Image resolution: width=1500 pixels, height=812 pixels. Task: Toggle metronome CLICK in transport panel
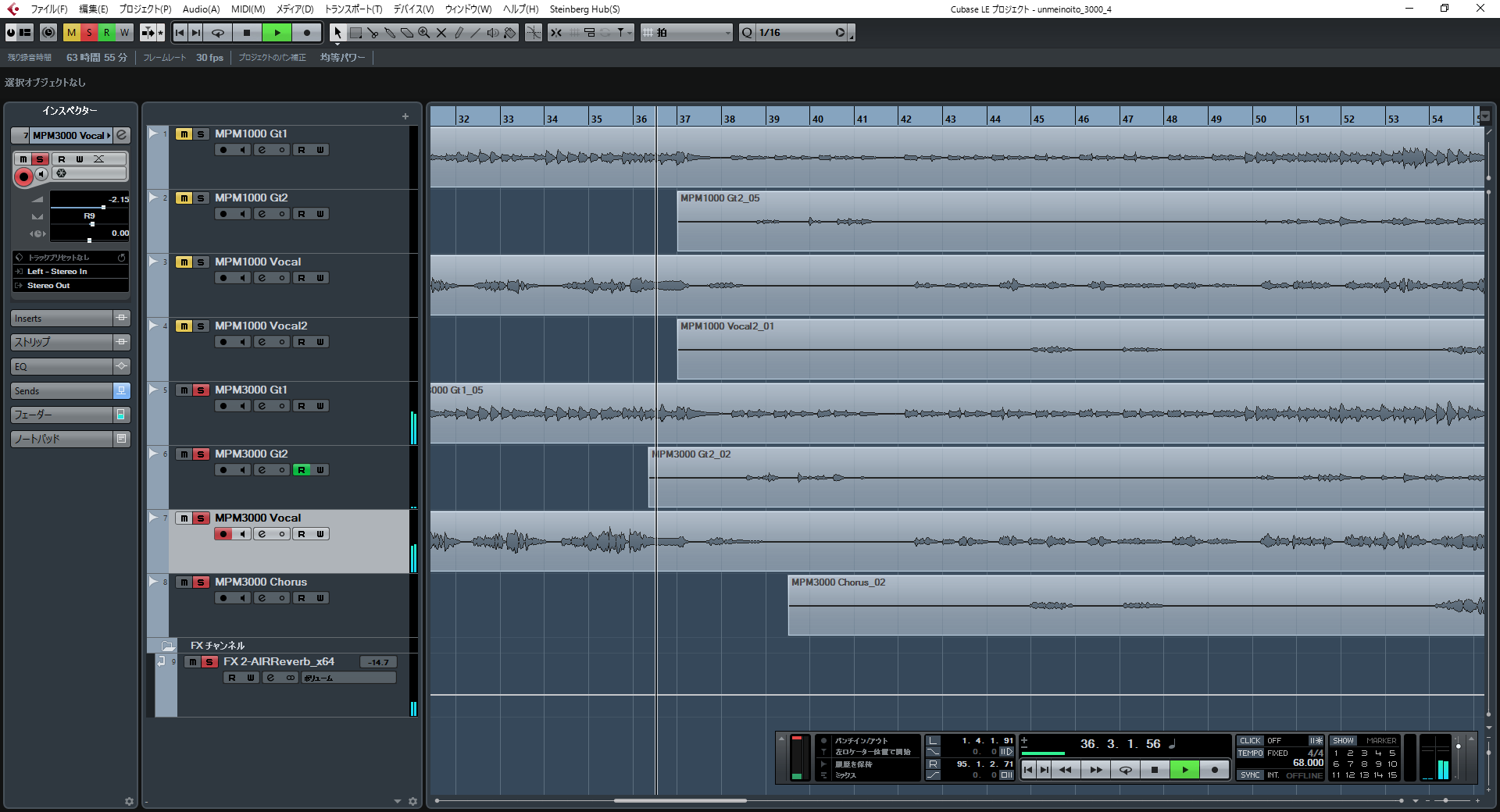1250,741
